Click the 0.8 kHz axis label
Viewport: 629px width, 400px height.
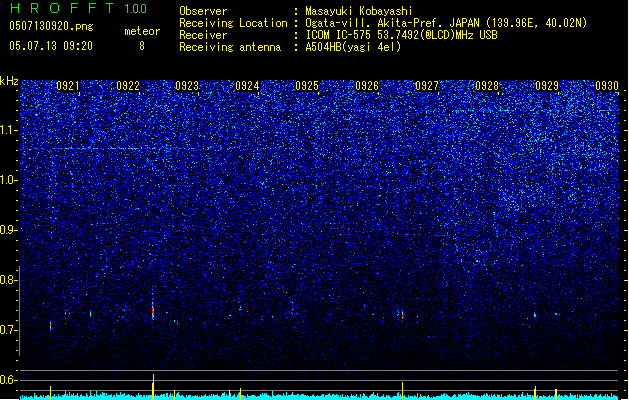click(9, 280)
